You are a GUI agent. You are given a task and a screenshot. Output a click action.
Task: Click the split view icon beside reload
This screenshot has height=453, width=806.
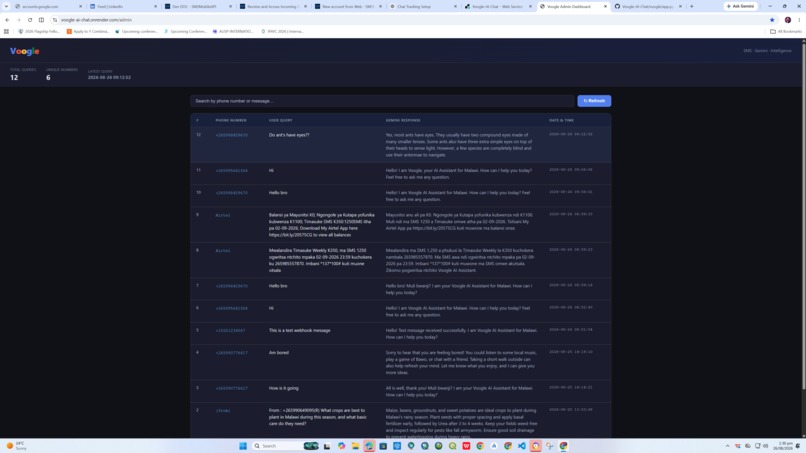point(41,20)
